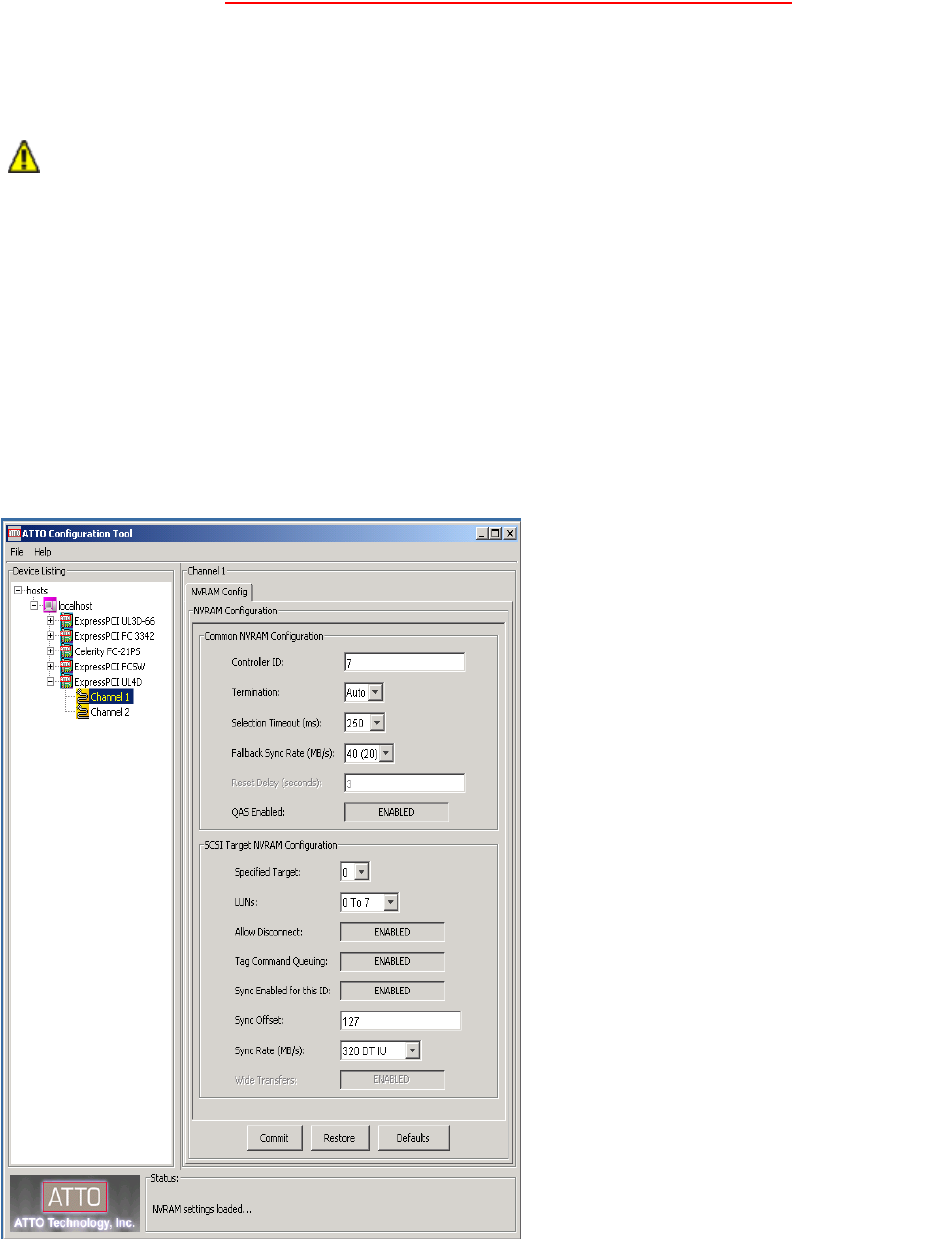The width and height of the screenshot is (936, 1239).
Task: Close the ATTO Configuration Tool window
Action: tap(510, 534)
